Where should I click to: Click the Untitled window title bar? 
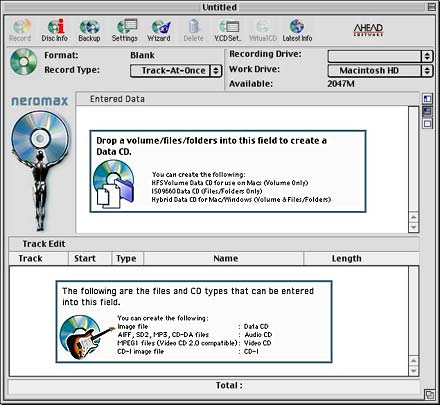[219, 7]
